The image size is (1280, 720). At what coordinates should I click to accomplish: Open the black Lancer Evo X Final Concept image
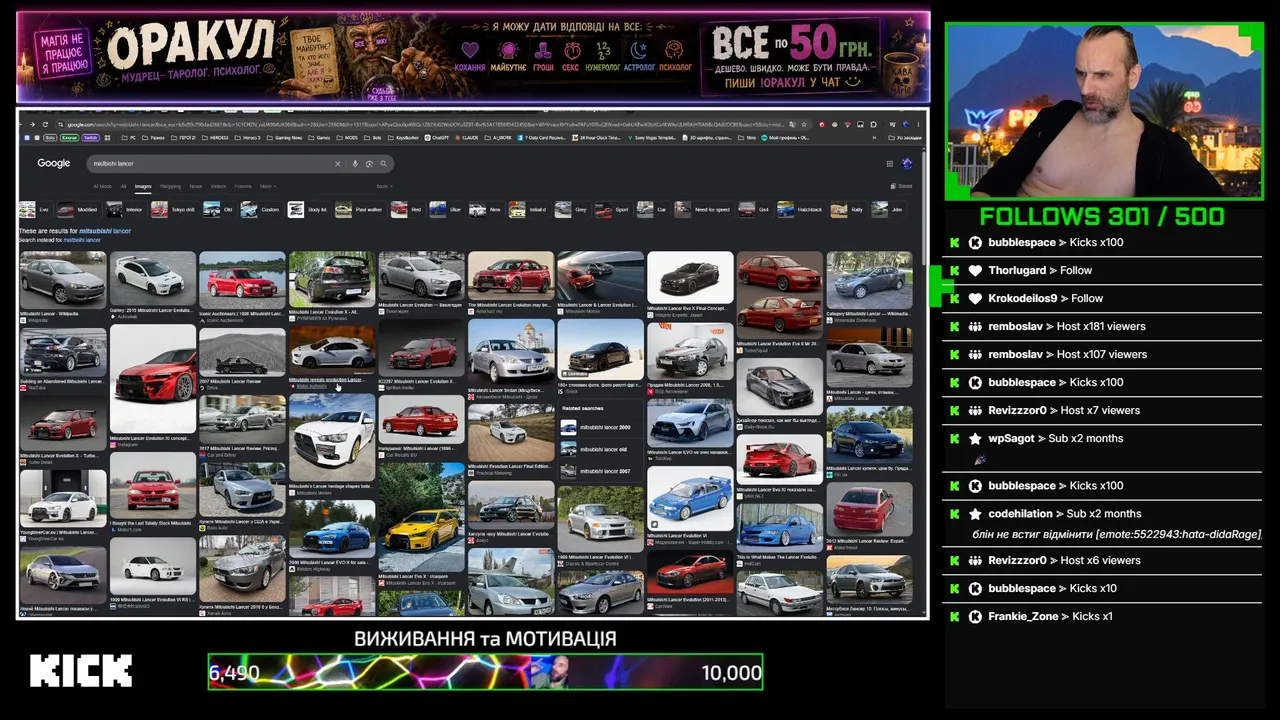point(690,278)
